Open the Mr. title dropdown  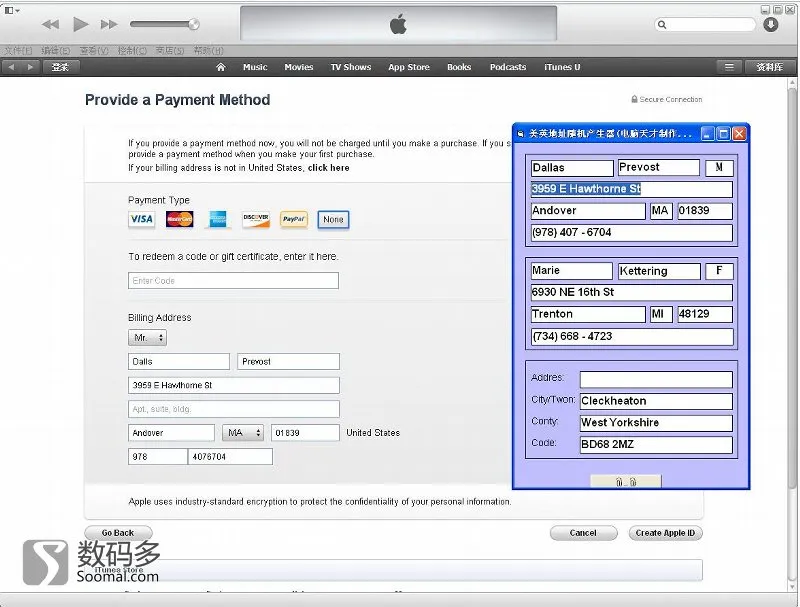147,338
